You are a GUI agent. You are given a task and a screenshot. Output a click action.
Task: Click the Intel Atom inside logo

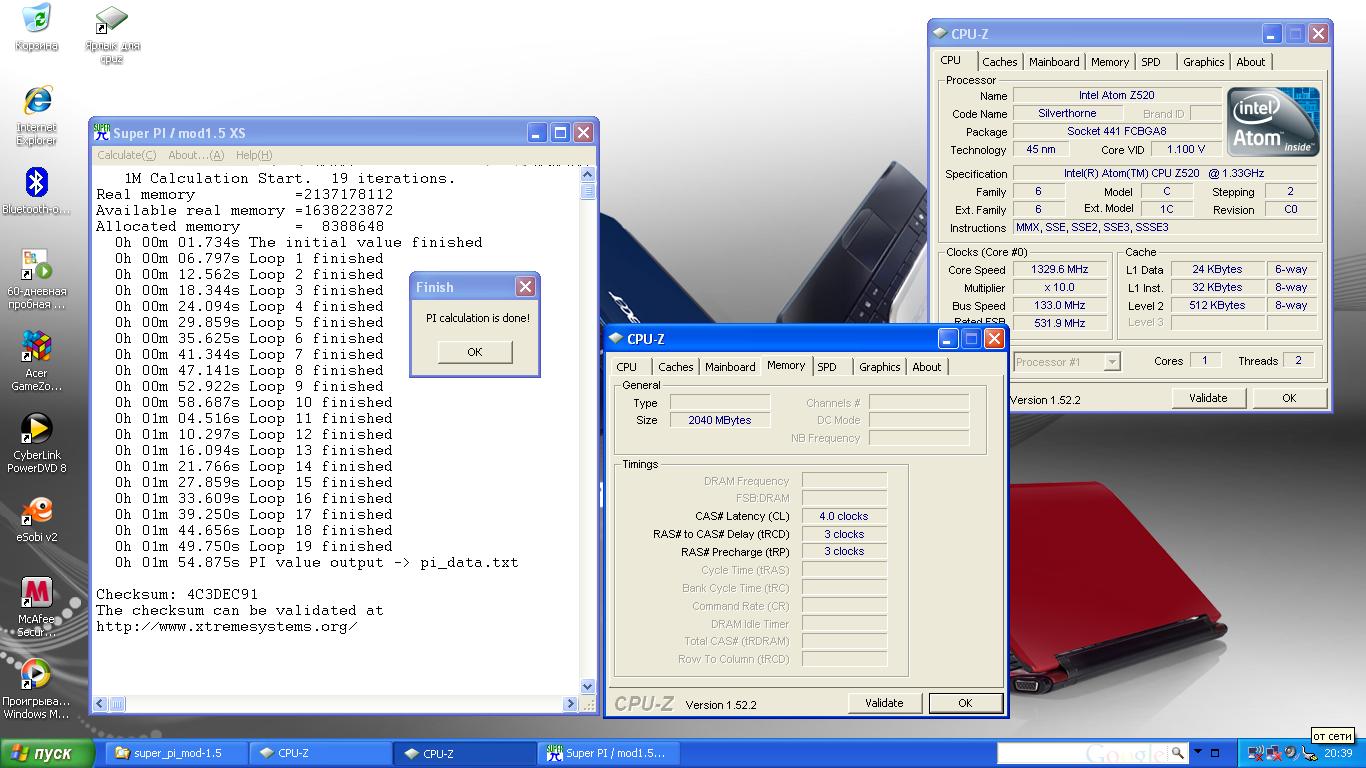click(1273, 122)
